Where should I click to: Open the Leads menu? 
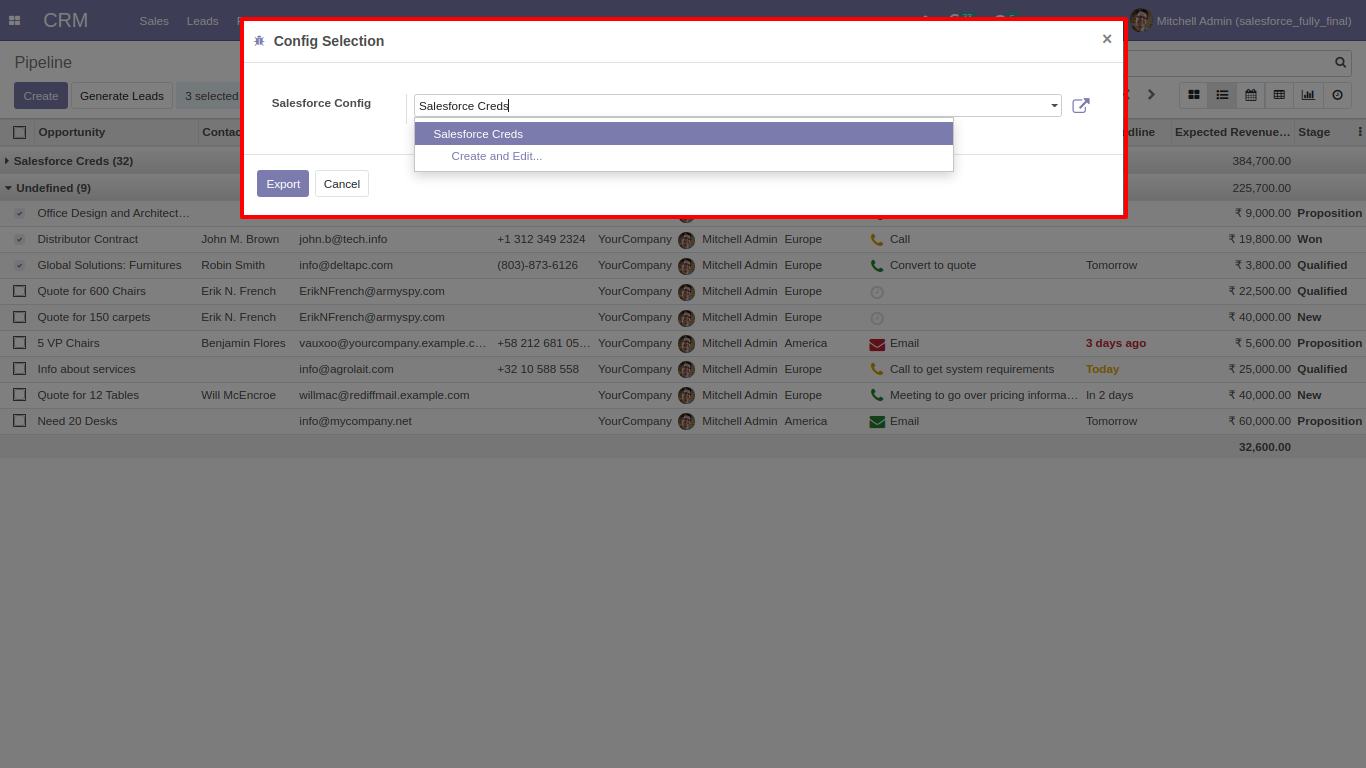(202, 21)
